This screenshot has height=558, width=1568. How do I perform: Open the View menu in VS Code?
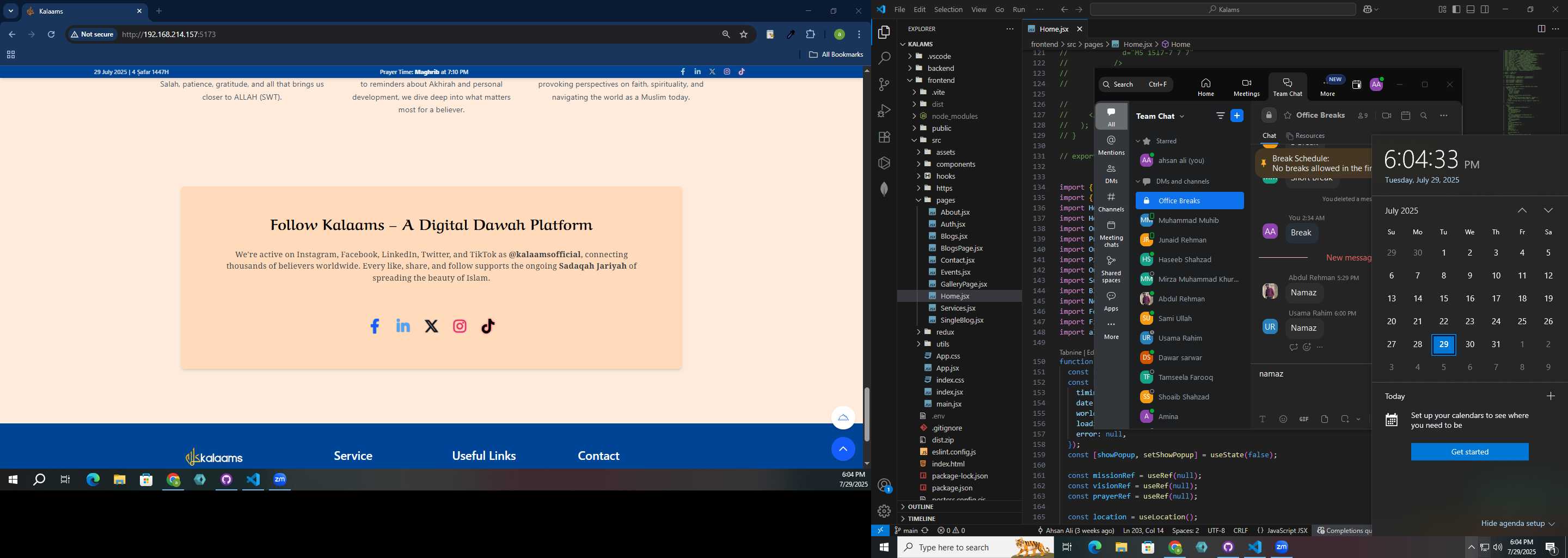(978, 10)
